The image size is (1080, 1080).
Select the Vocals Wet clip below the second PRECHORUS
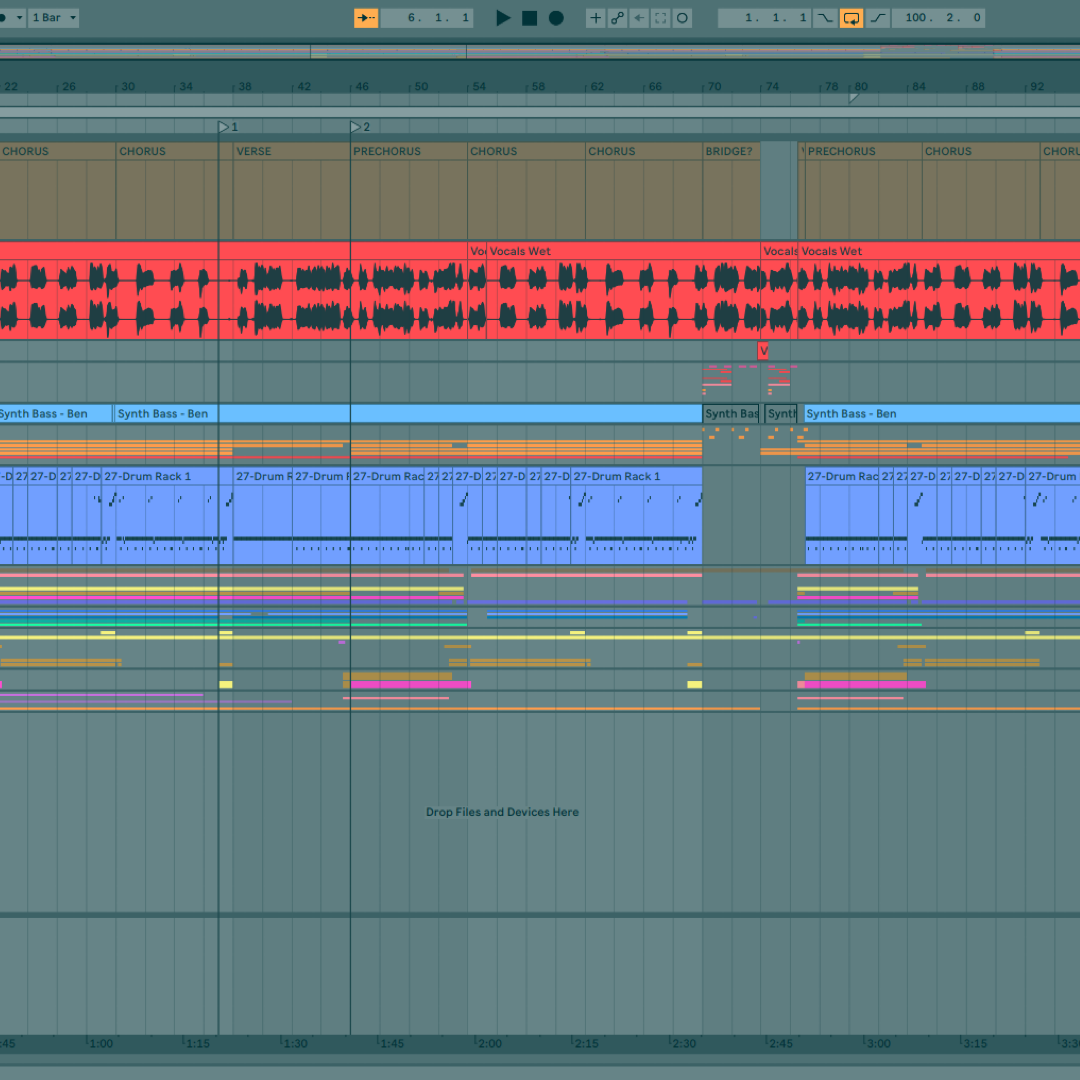(939, 291)
